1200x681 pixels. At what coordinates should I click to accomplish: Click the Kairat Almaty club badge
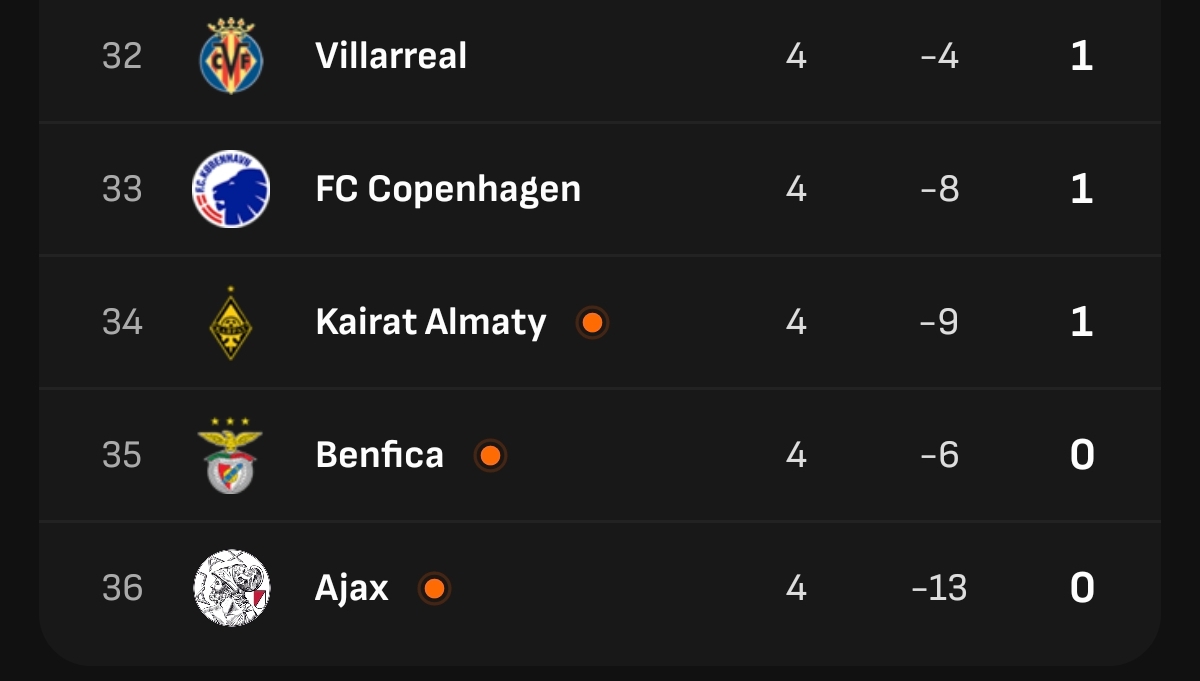231,322
